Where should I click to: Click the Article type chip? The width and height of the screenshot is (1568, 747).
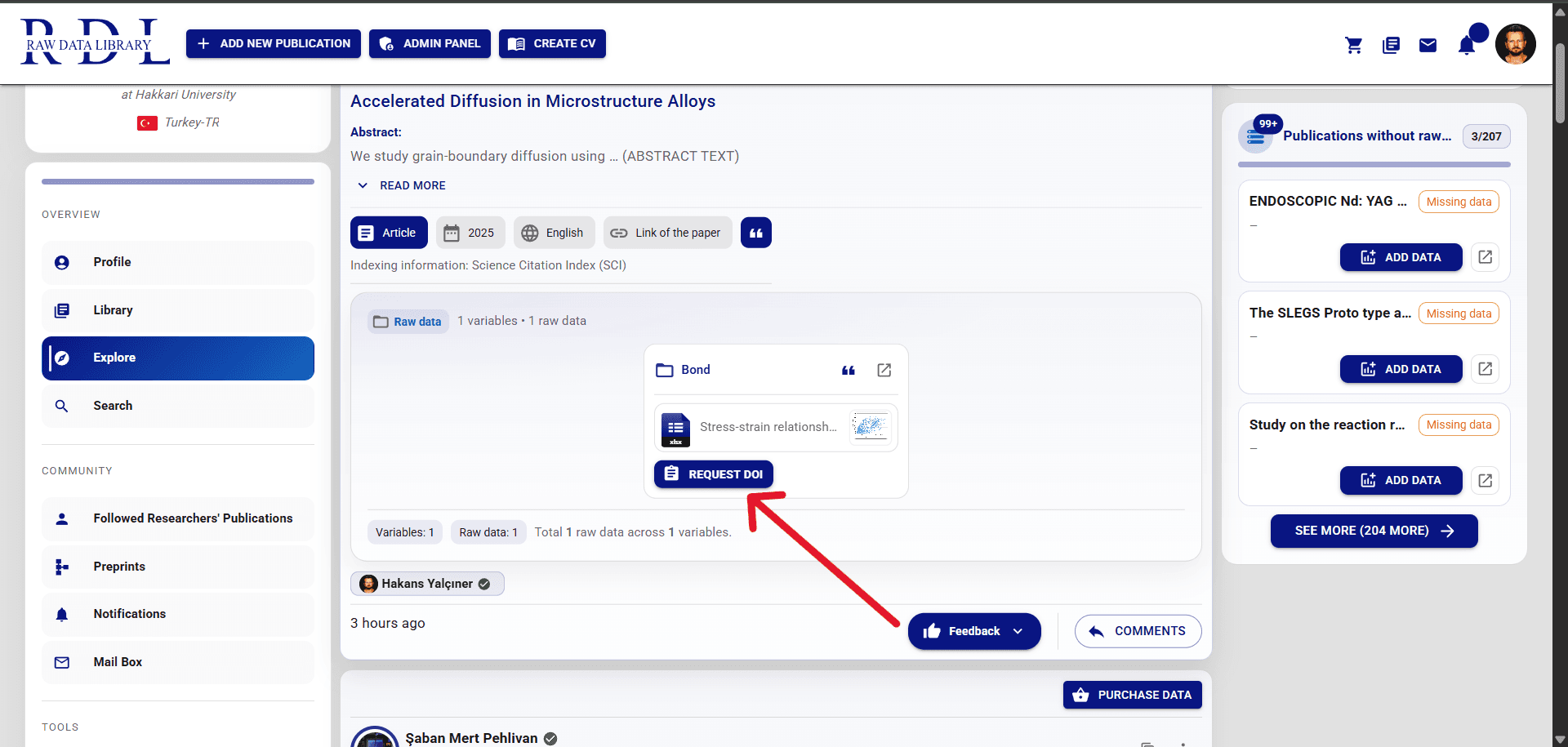389,233
